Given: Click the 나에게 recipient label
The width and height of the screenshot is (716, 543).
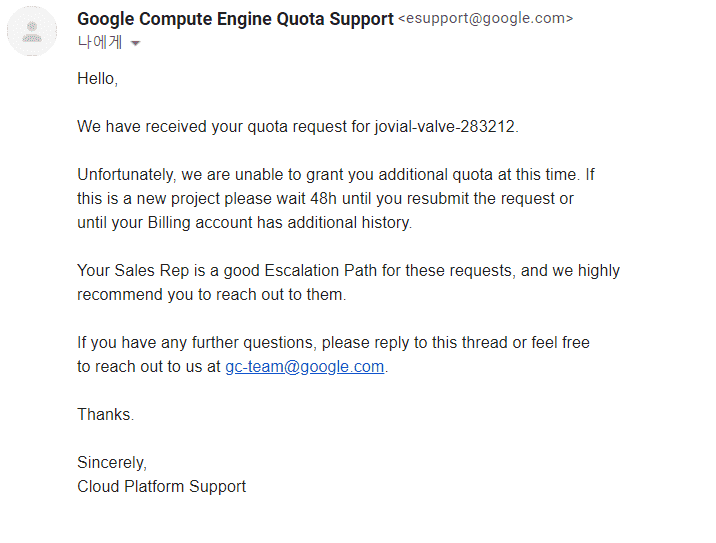Looking at the screenshot, I should pyautogui.click(x=99, y=42).
